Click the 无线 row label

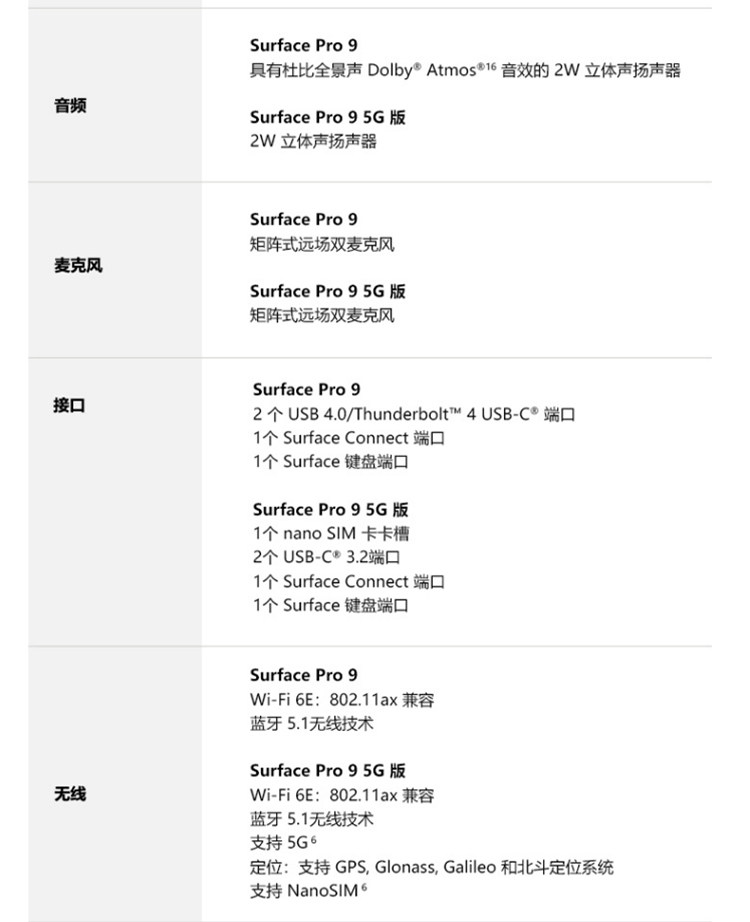tap(70, 794)
